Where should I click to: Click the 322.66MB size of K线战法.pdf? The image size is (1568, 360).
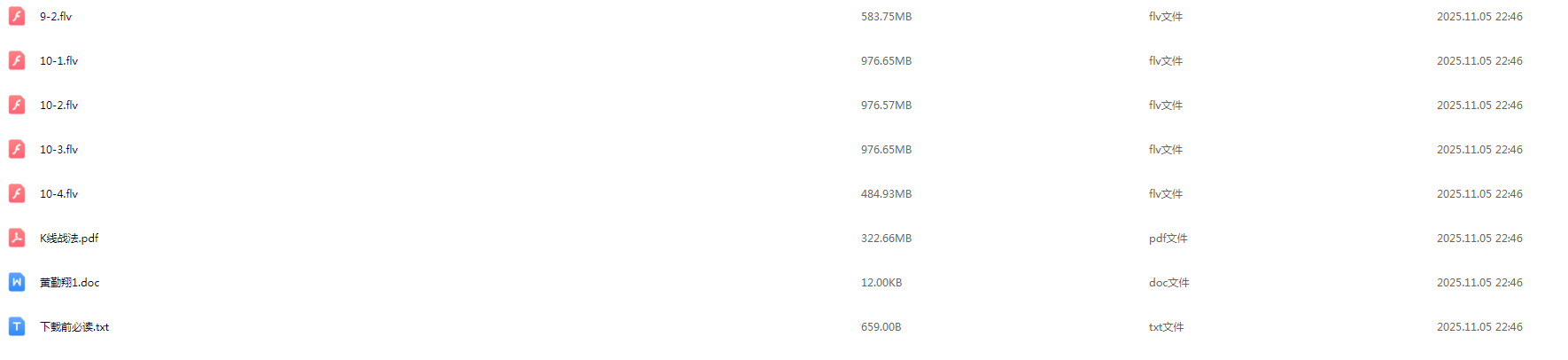tap(886, 239)
